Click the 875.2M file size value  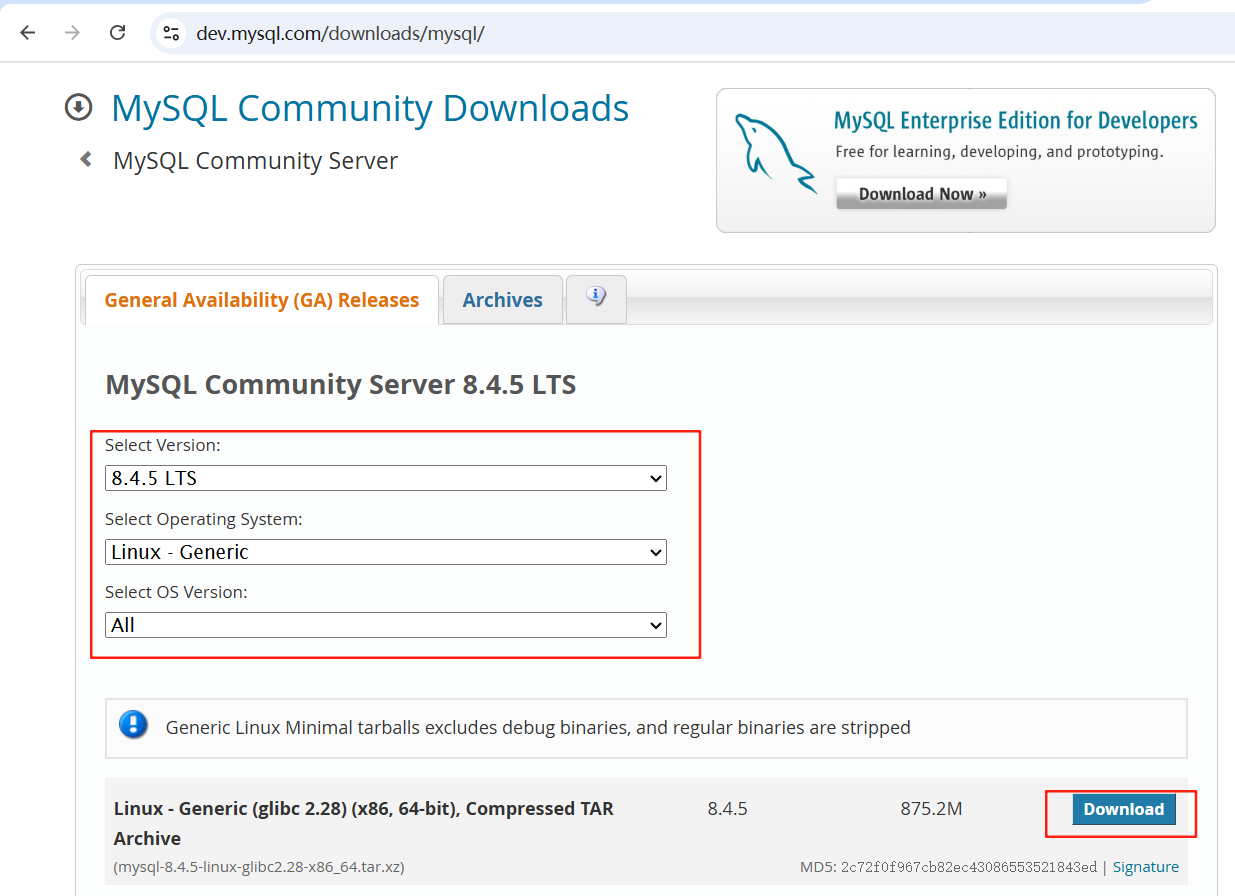(931, 808)
